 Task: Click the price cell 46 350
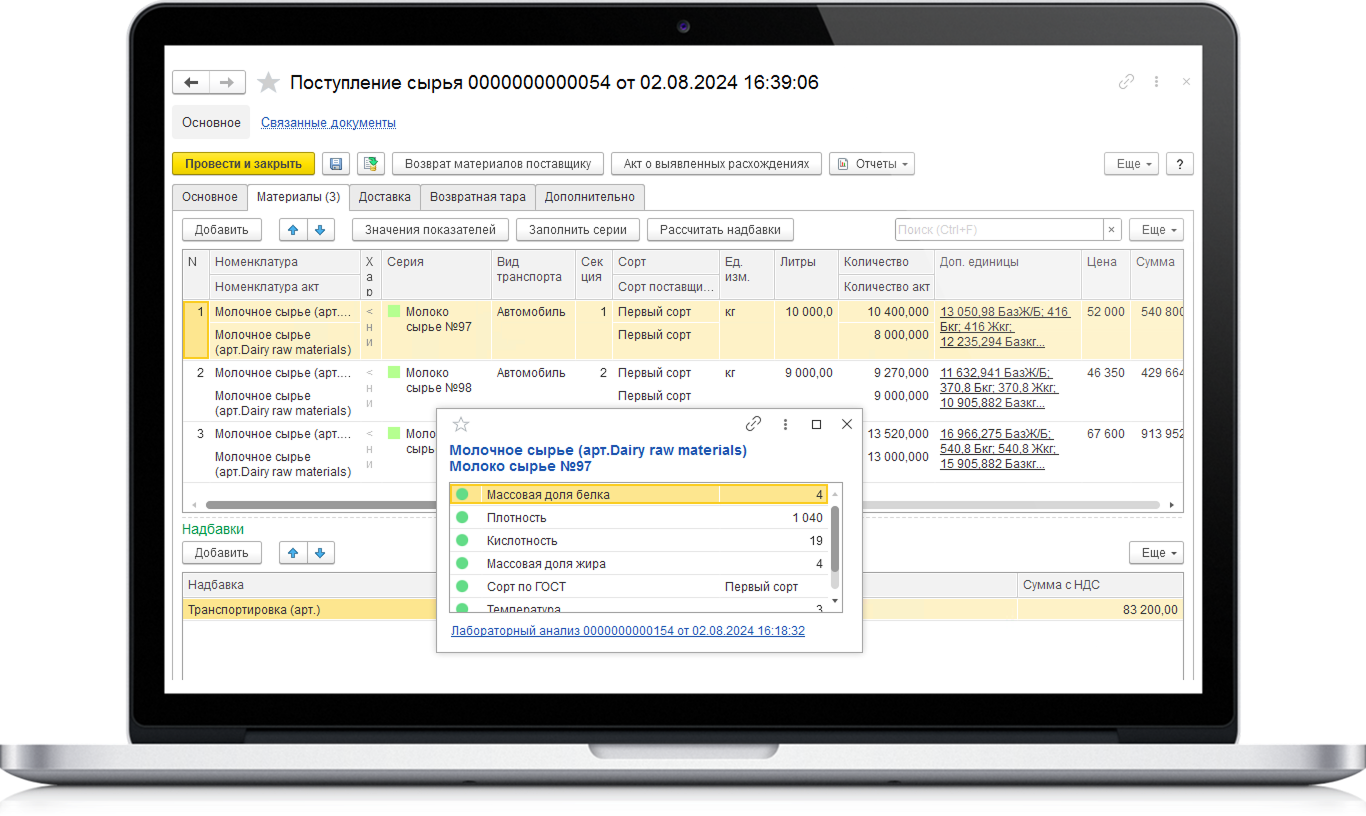(x=1105, y=373)
